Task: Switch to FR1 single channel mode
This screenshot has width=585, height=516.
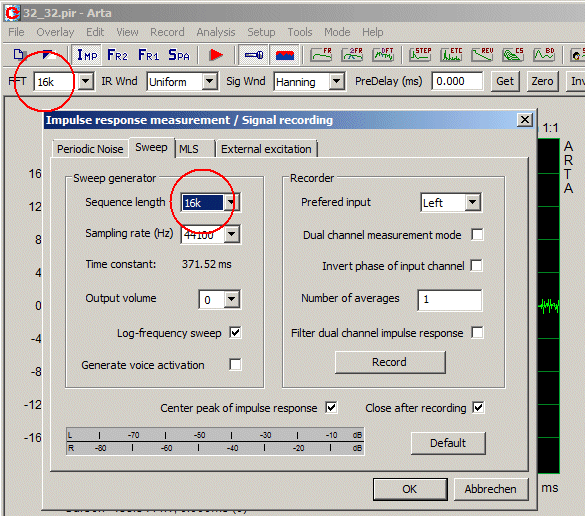Action: point(148,55)
